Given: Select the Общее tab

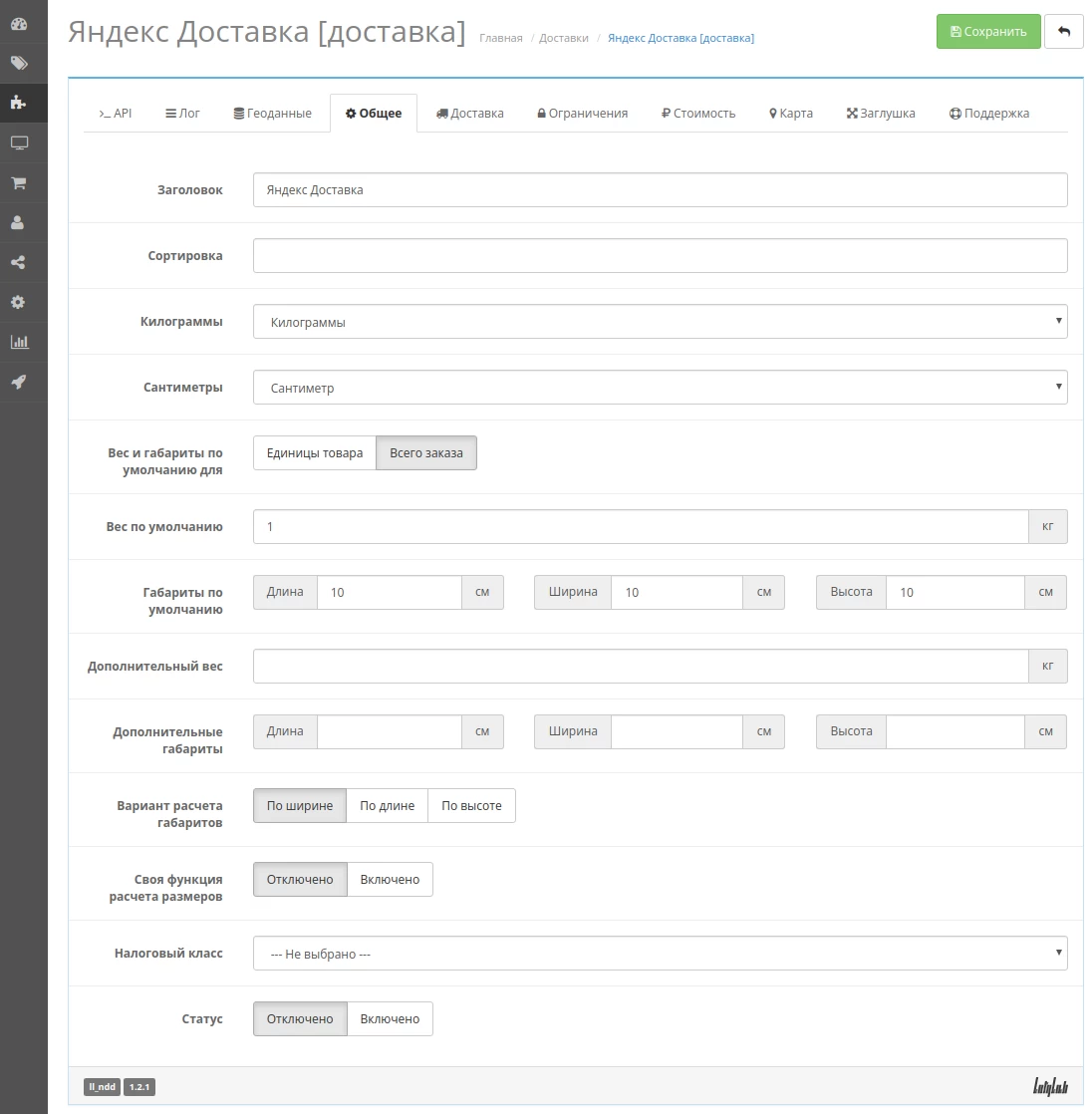Looking at the screenshot, I should tap(374, 113).
